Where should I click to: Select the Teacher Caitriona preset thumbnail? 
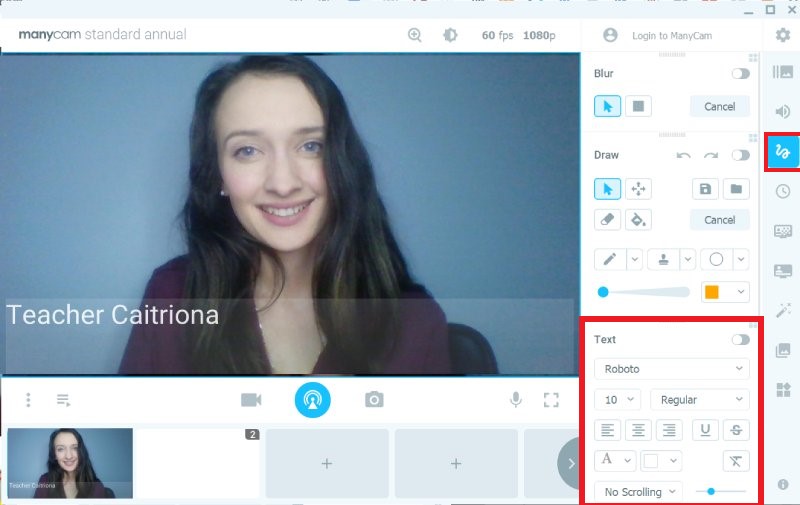[70, 463]
